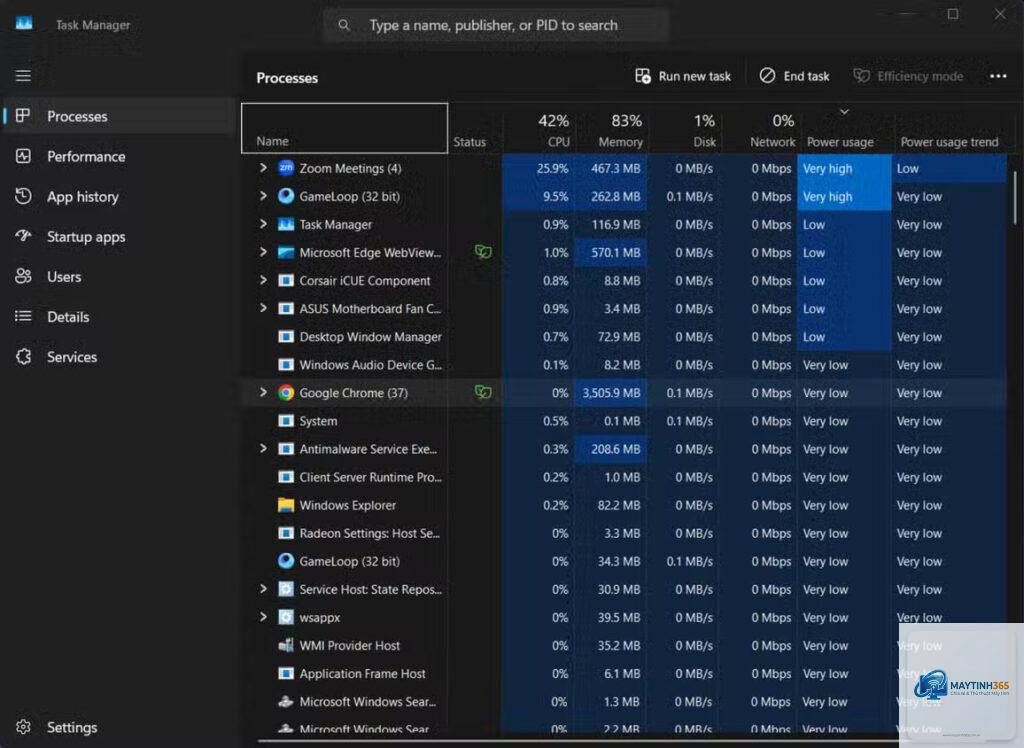Click the search magnifier icon
The image size is (1024, 748).
[344, 25]
